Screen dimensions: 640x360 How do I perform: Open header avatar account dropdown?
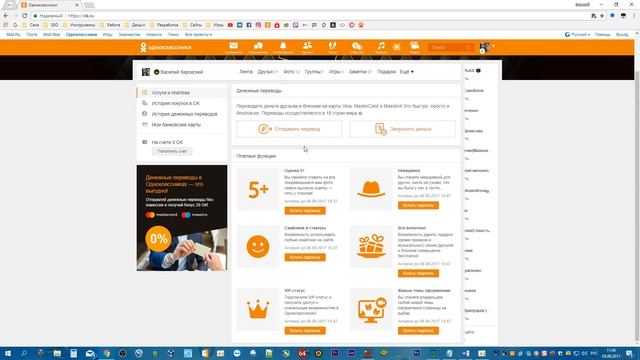pos(487,47)
